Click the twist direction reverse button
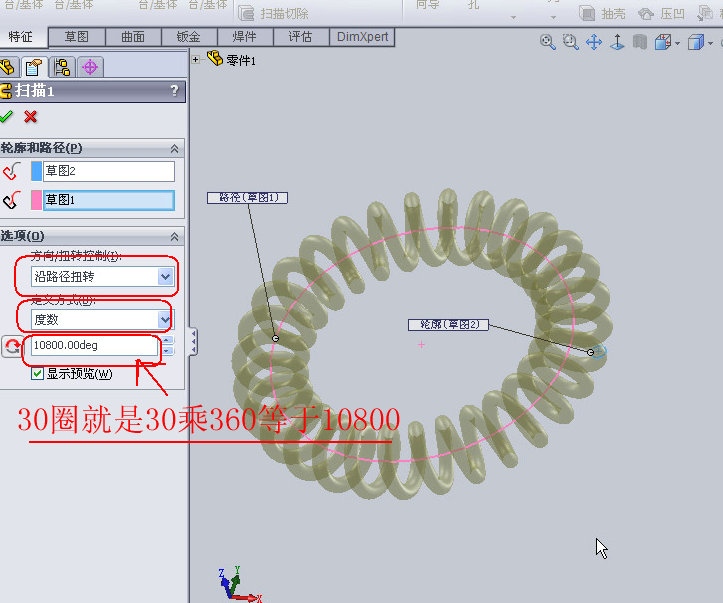723x603 pixels. (x=12, y=346)
